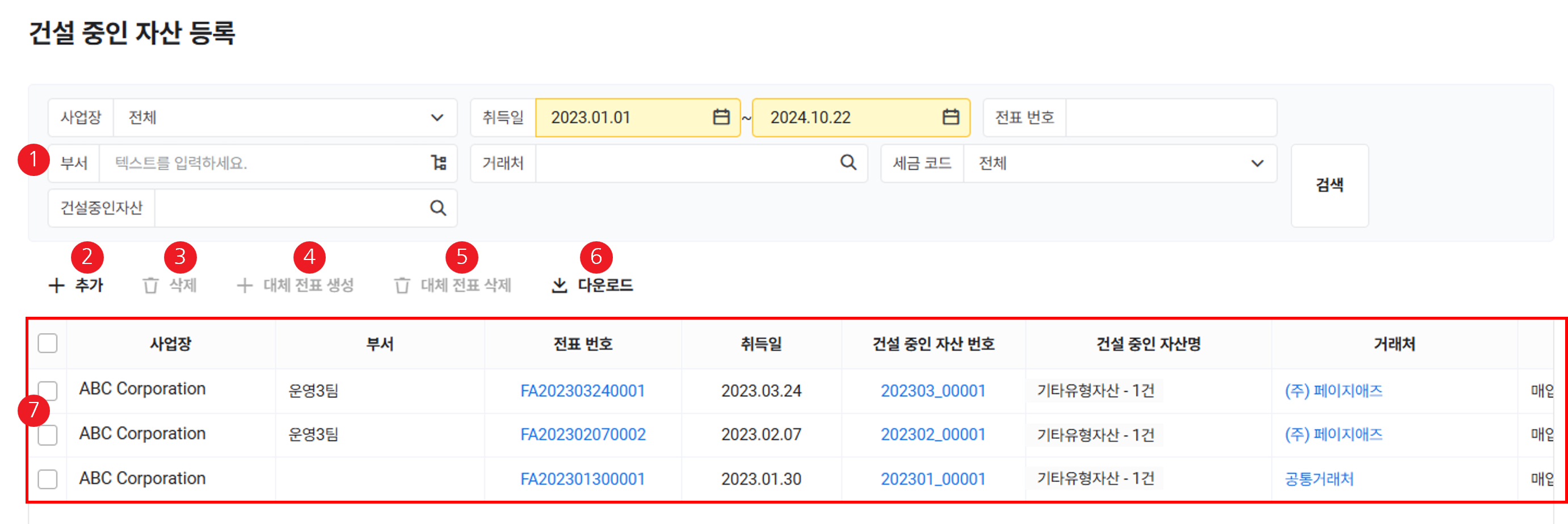Viewport: 1568px width, 524px height.
Task: Click the 추가 plus icon
Action: [x=57, y=285]
